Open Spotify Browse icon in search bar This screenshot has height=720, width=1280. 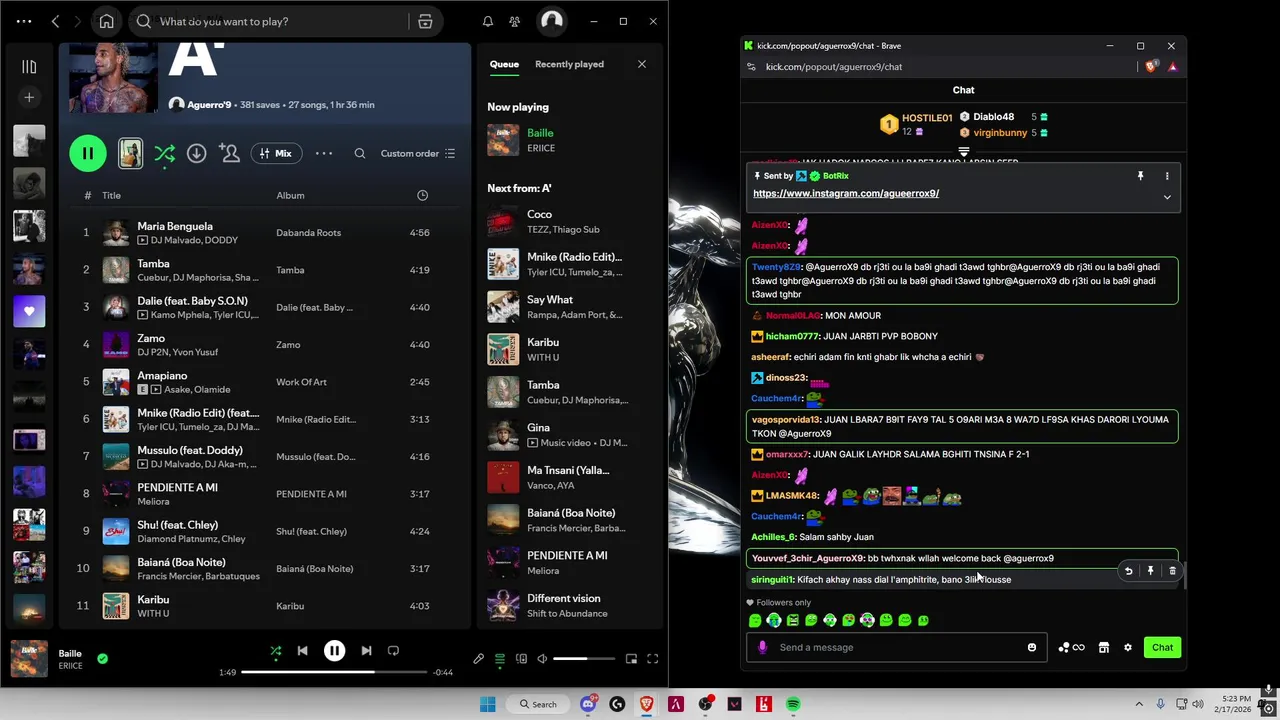click(425, 21)
